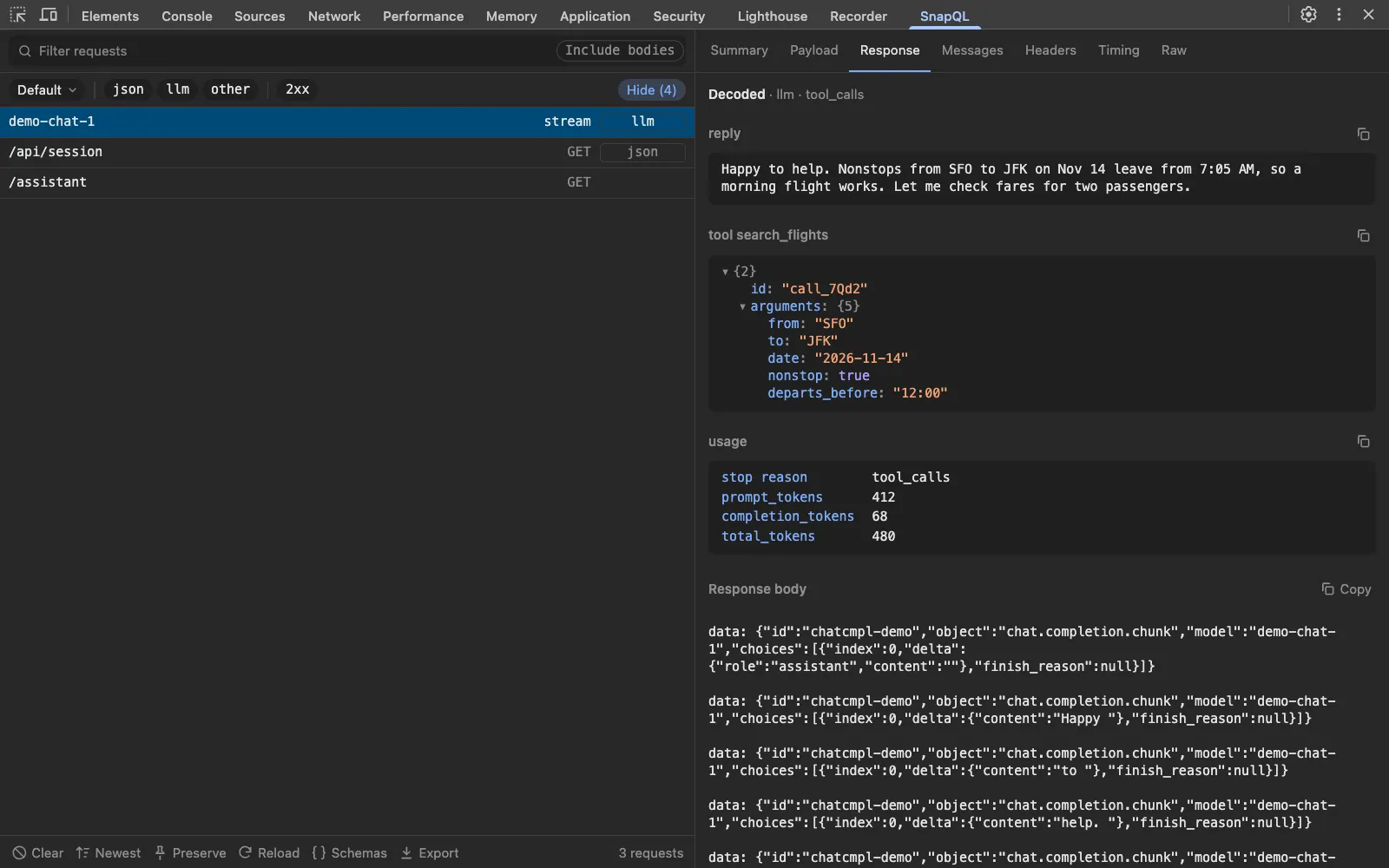Copy the usage section content

tap(1363, 441)
